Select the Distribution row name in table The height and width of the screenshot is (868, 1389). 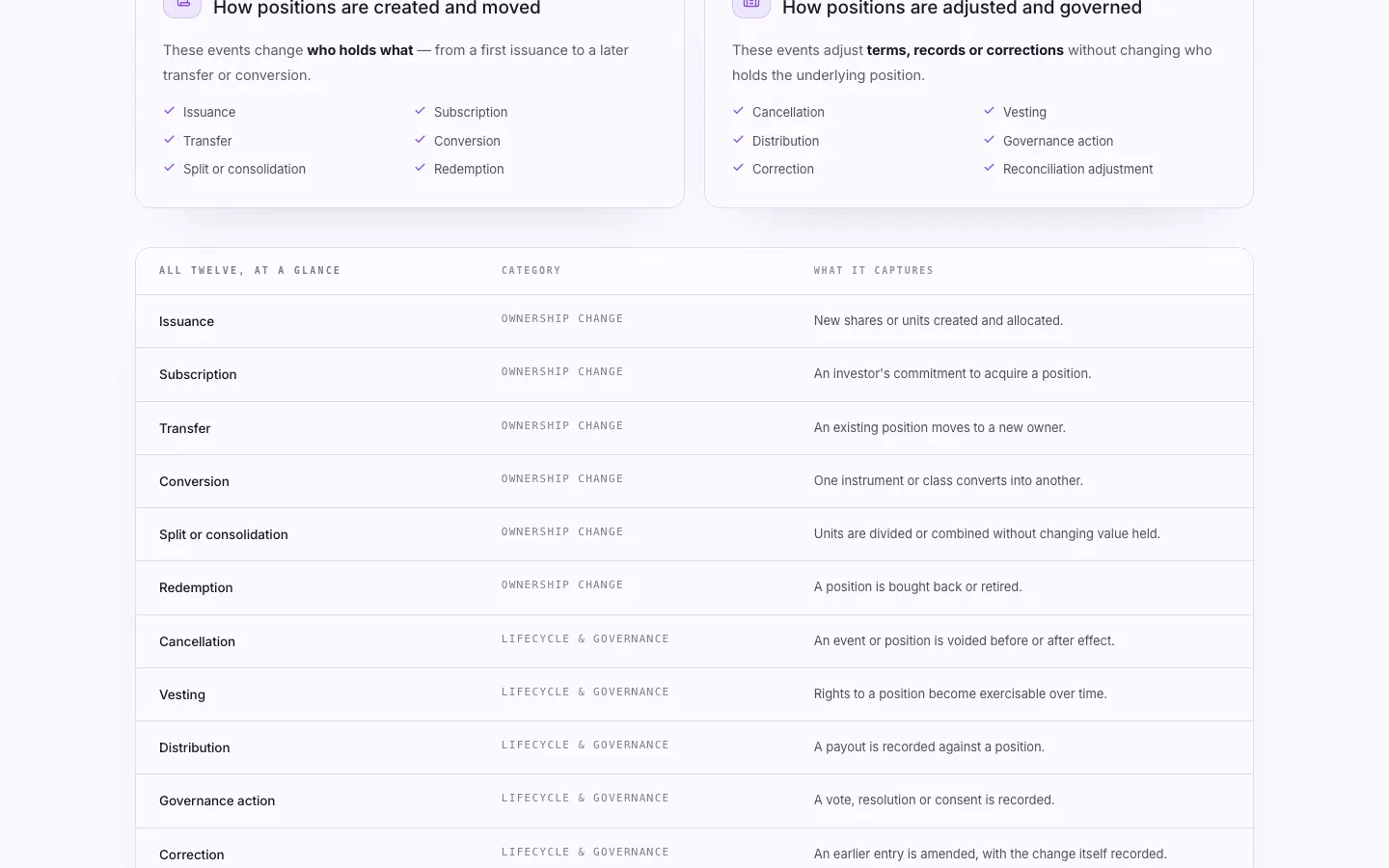pyautogui.click(x=194, y=747)
